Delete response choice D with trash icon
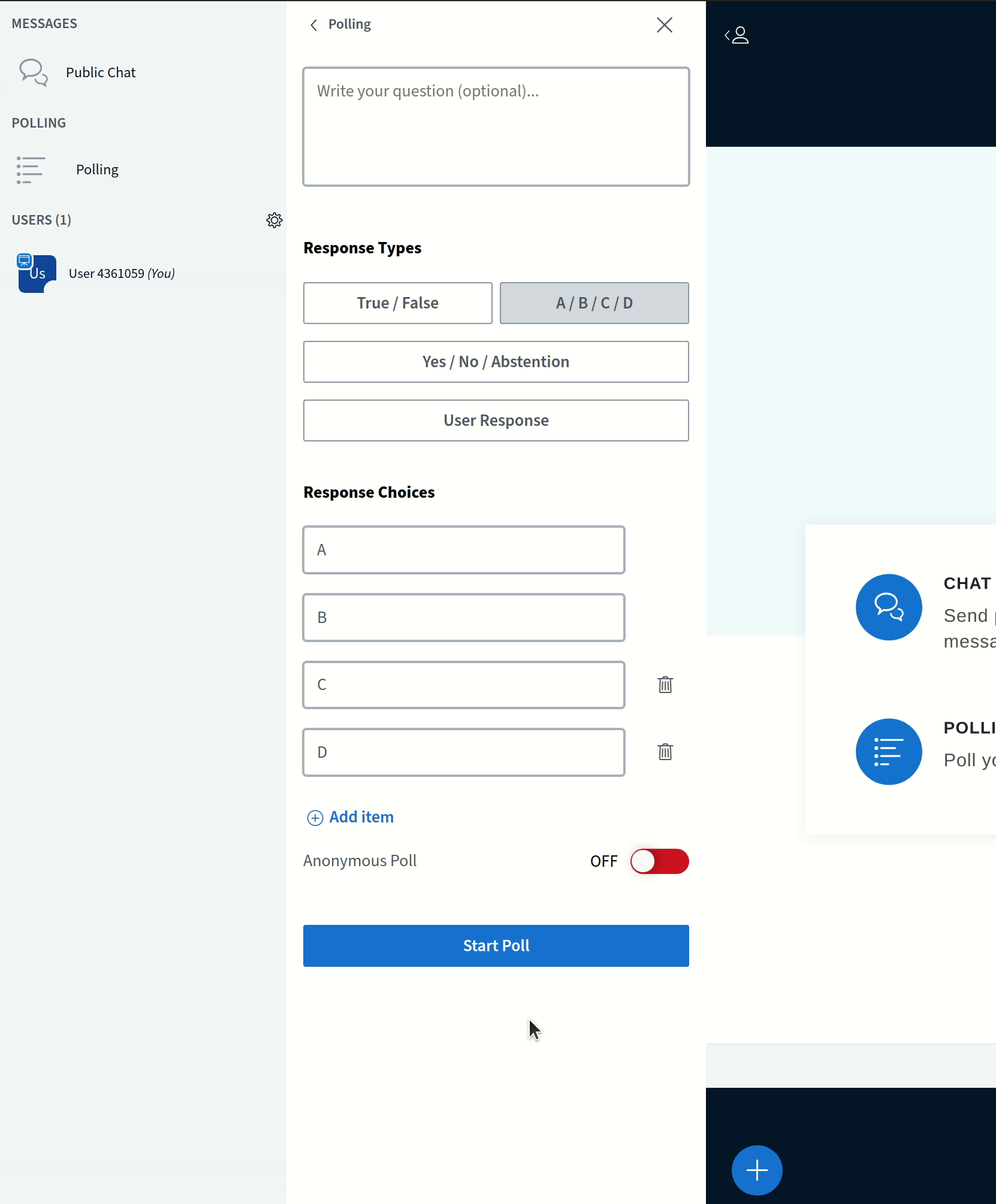 coord(665,752)
